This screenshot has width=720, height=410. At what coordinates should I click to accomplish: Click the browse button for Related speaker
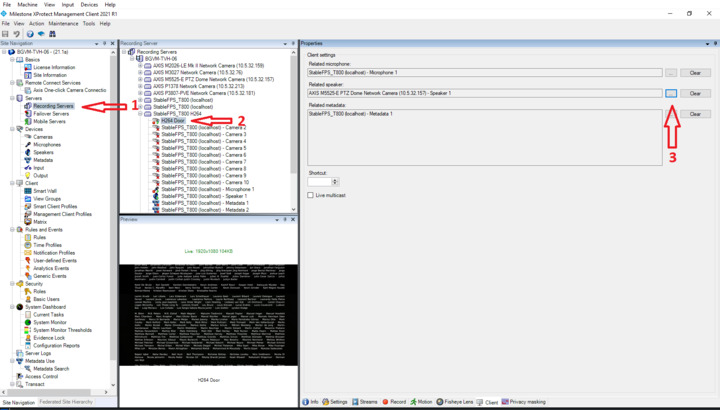[671, 93]
